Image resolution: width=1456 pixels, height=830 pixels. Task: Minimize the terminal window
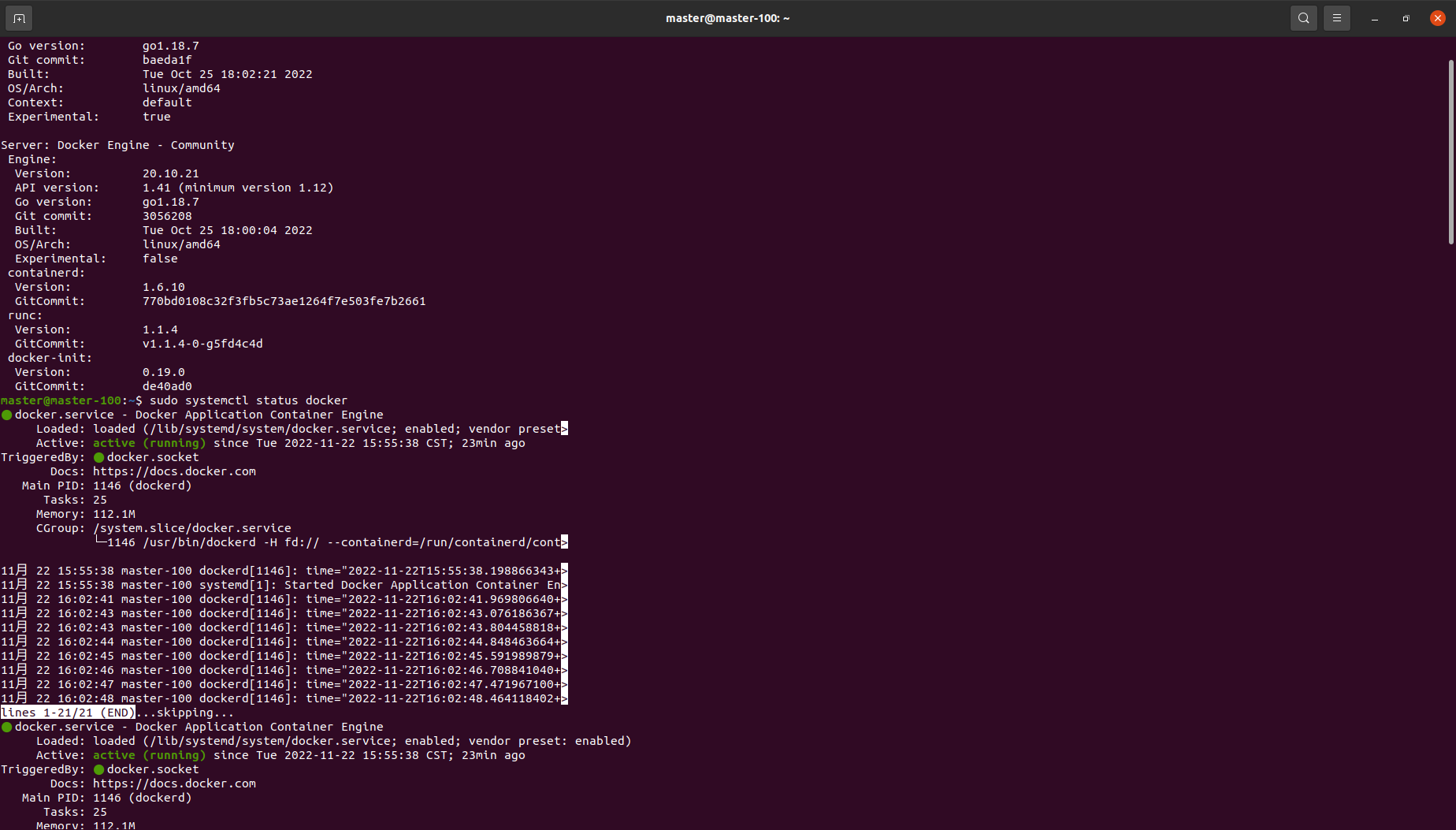coord(1375,18)
